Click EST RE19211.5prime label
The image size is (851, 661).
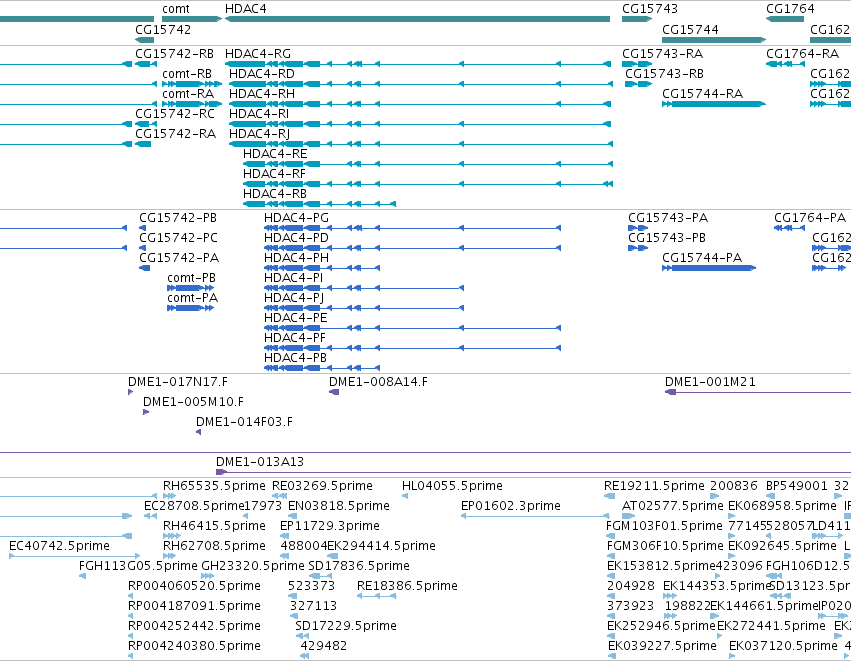coord(655,486)
